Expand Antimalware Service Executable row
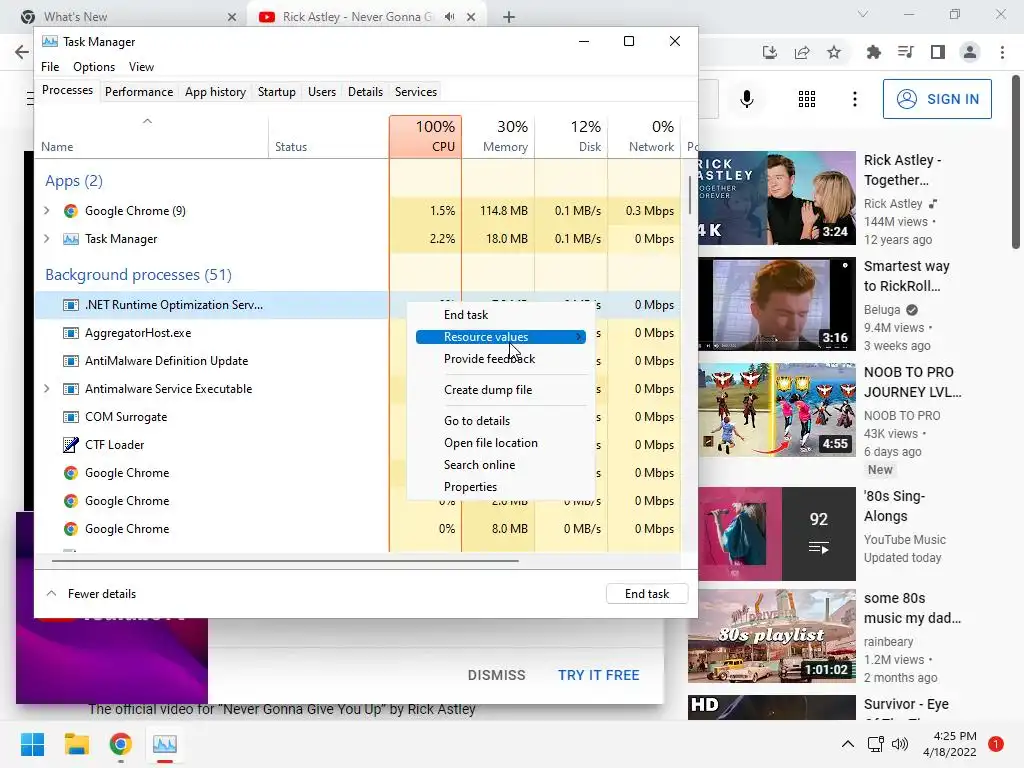 pyautogui.click(x=46, y=389)
